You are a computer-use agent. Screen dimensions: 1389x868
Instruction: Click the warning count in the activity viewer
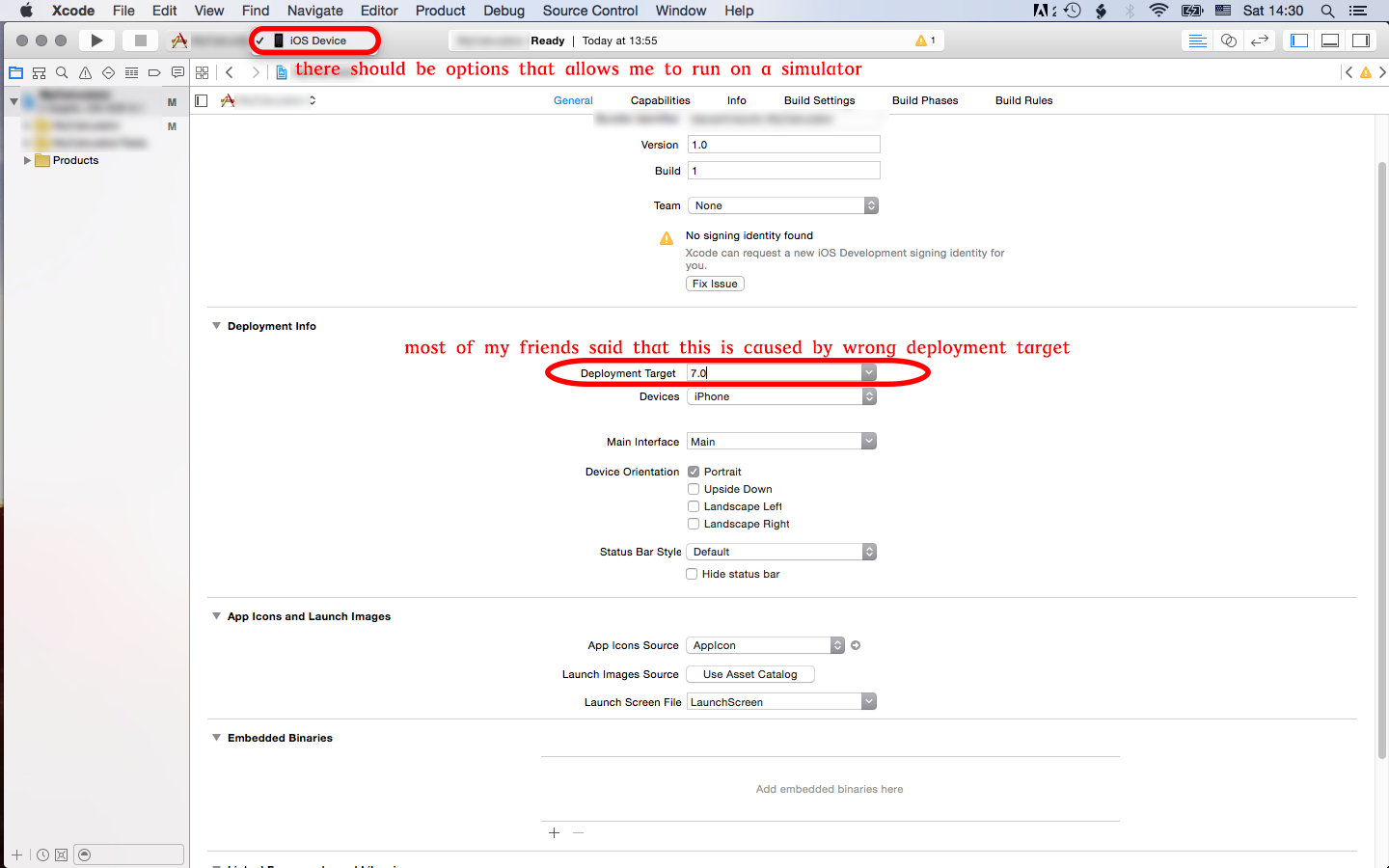coord(926,41)
